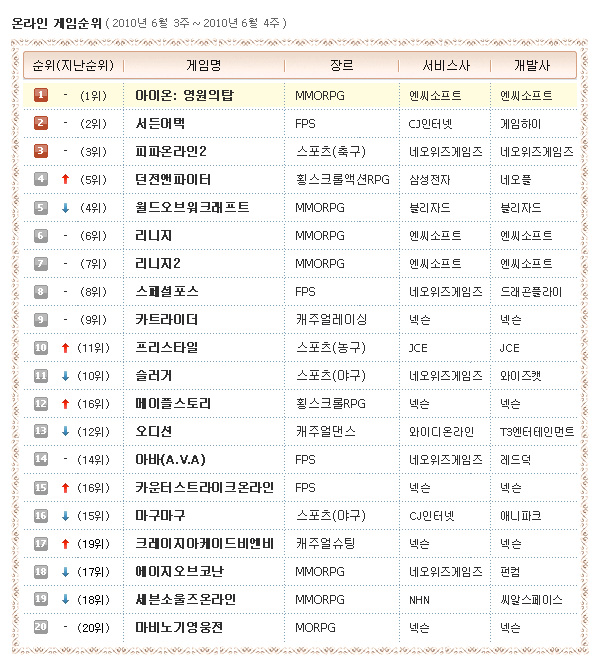Viewport: 600px width, 666px height.
Task: Click the 개발사 column header
Action: (x=532, y=65)
